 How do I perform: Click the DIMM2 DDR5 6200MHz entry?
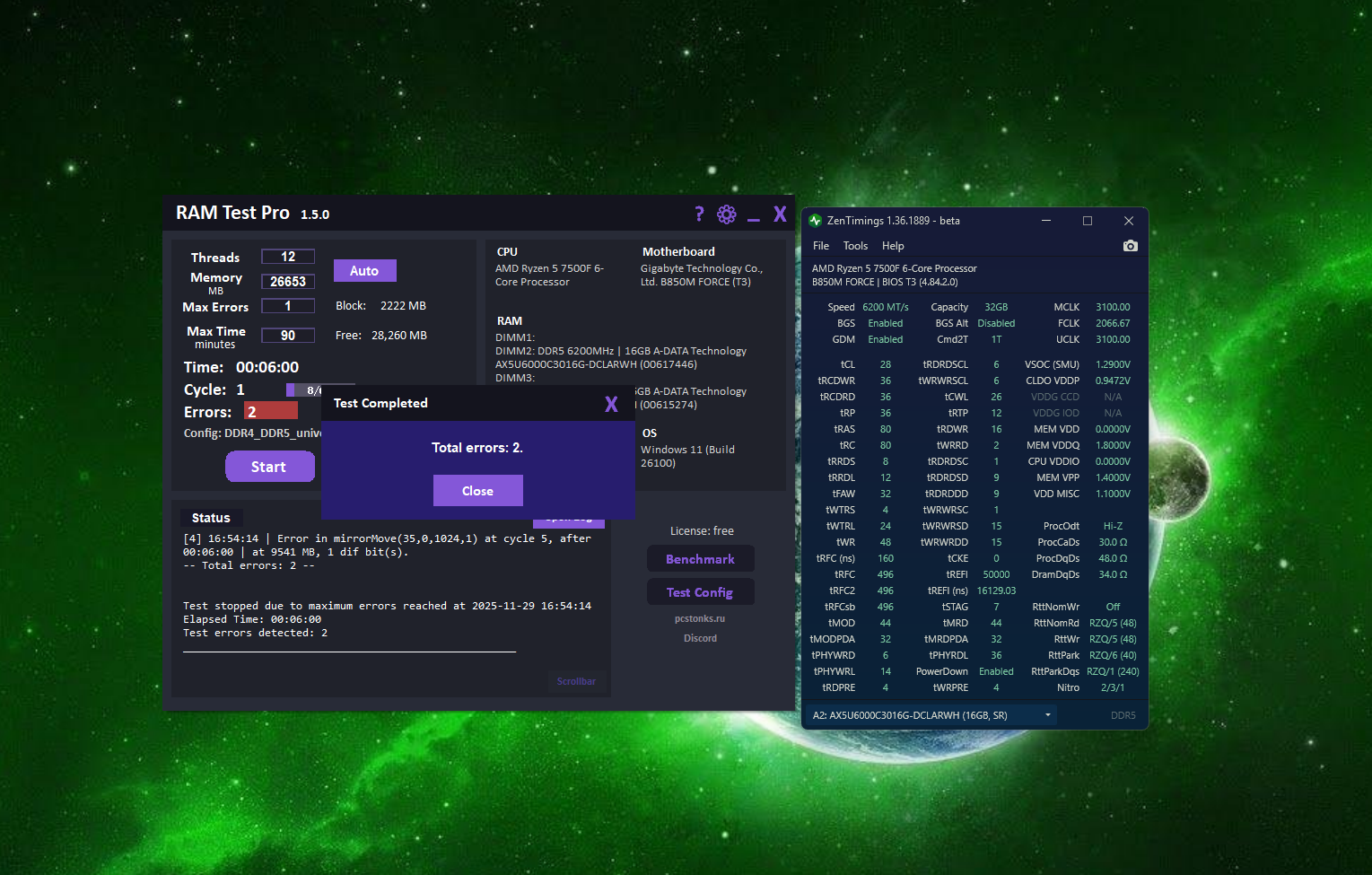pyautogui.click(x=621, y=357)
